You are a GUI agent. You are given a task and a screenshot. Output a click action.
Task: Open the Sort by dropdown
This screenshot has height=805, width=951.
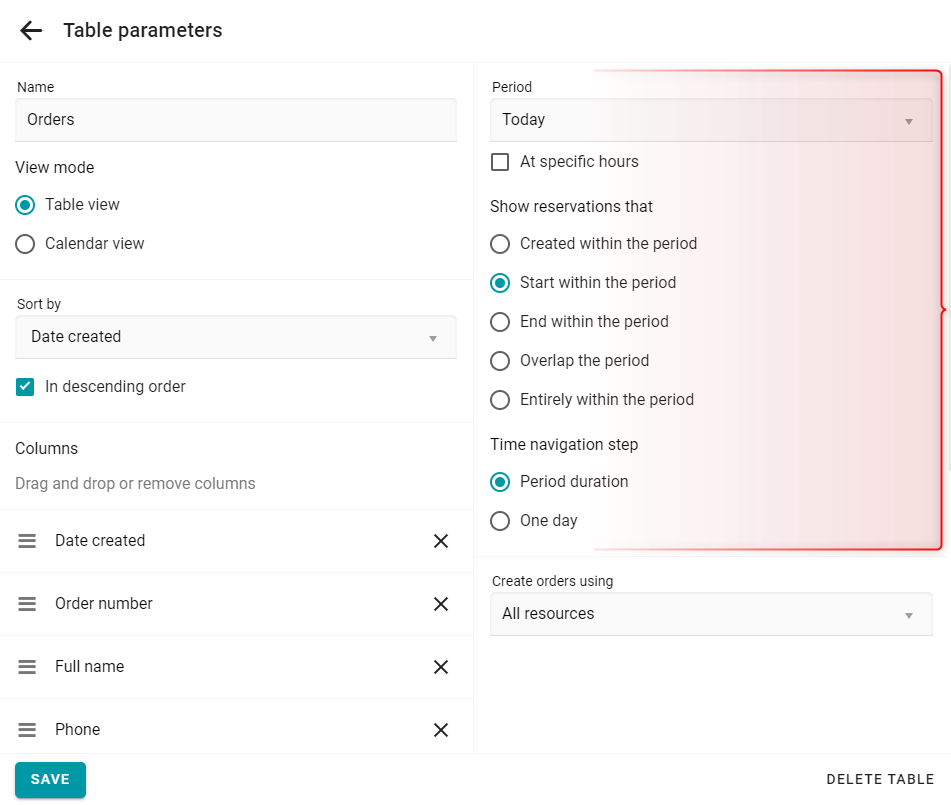[236, 337]
